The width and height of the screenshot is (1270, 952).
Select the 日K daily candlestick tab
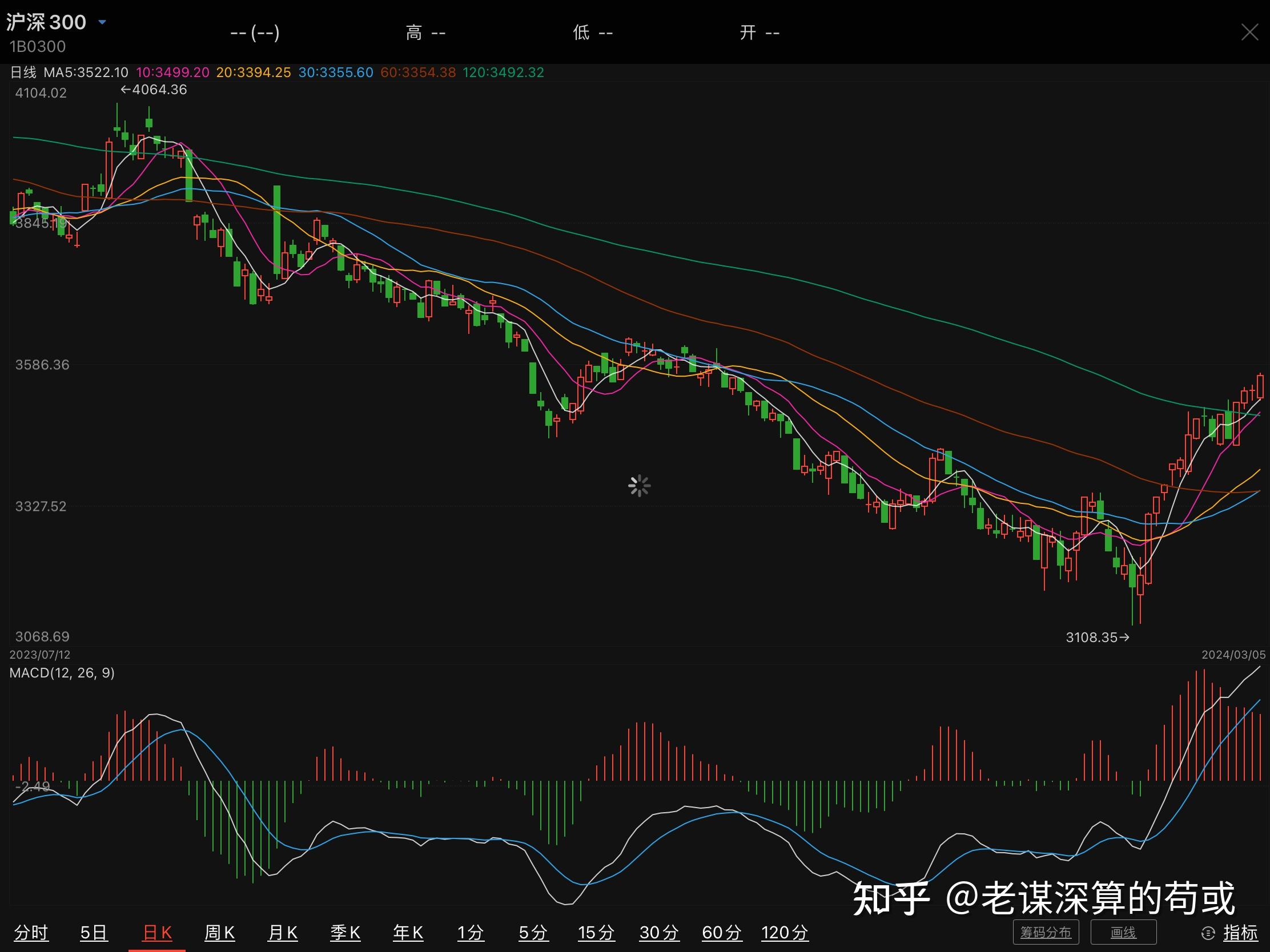[156, 933]
